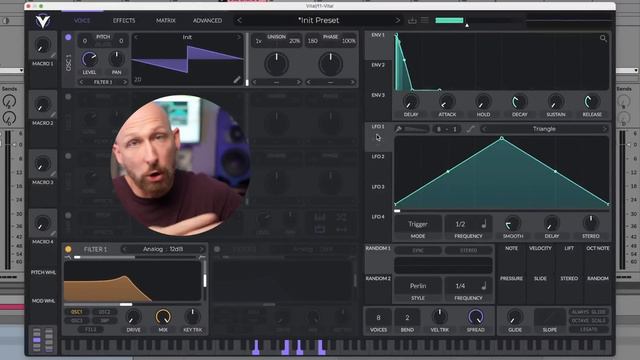Viewport: 640px width, 360px height.
Task: Select the ENV 2 tab
Action: click(378, 65)
